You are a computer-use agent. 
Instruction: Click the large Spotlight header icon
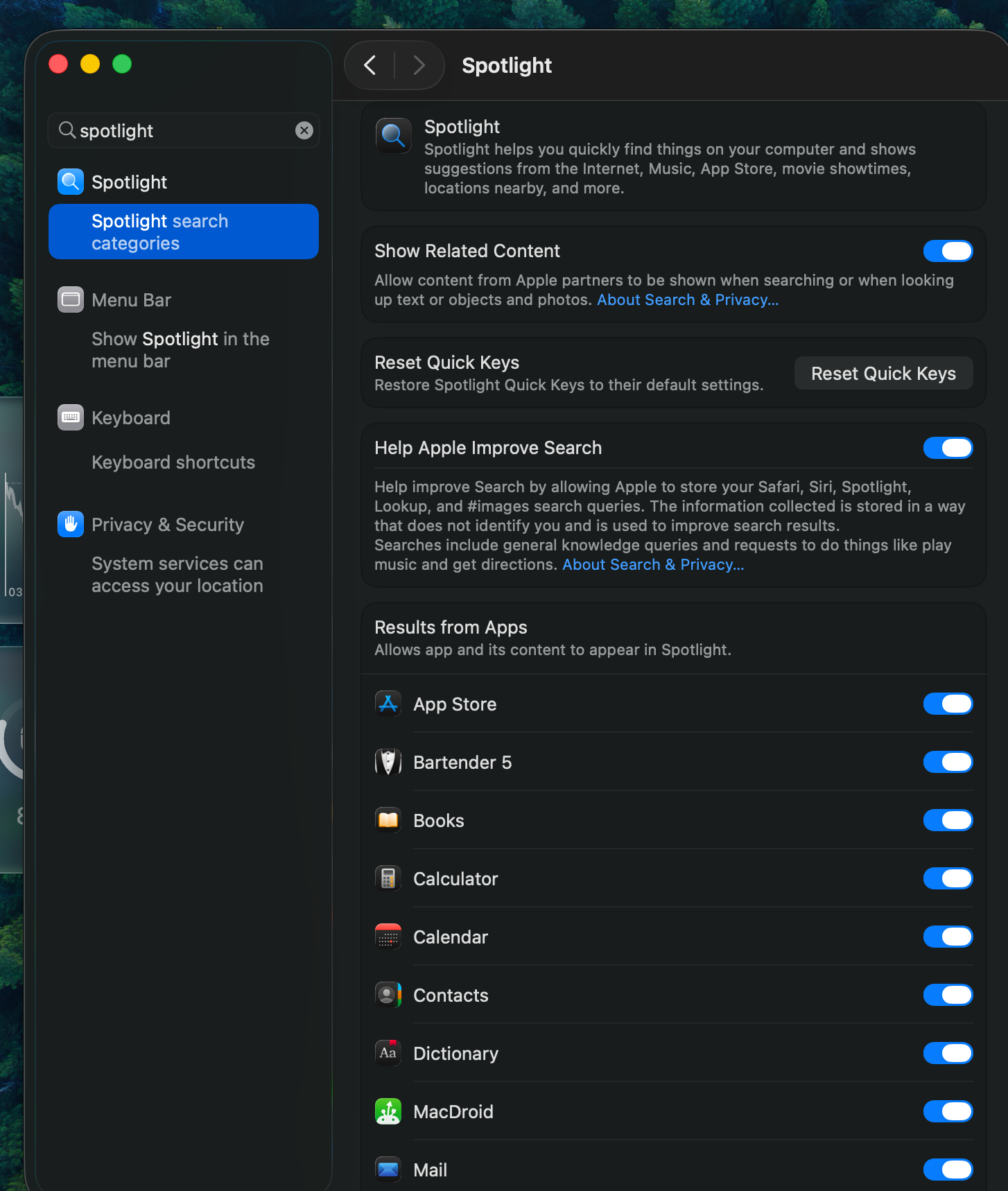[393, 135]
